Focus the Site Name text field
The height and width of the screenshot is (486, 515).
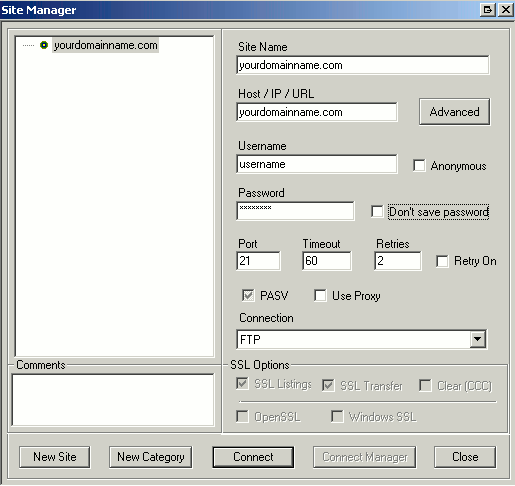[x=363, y=65]
